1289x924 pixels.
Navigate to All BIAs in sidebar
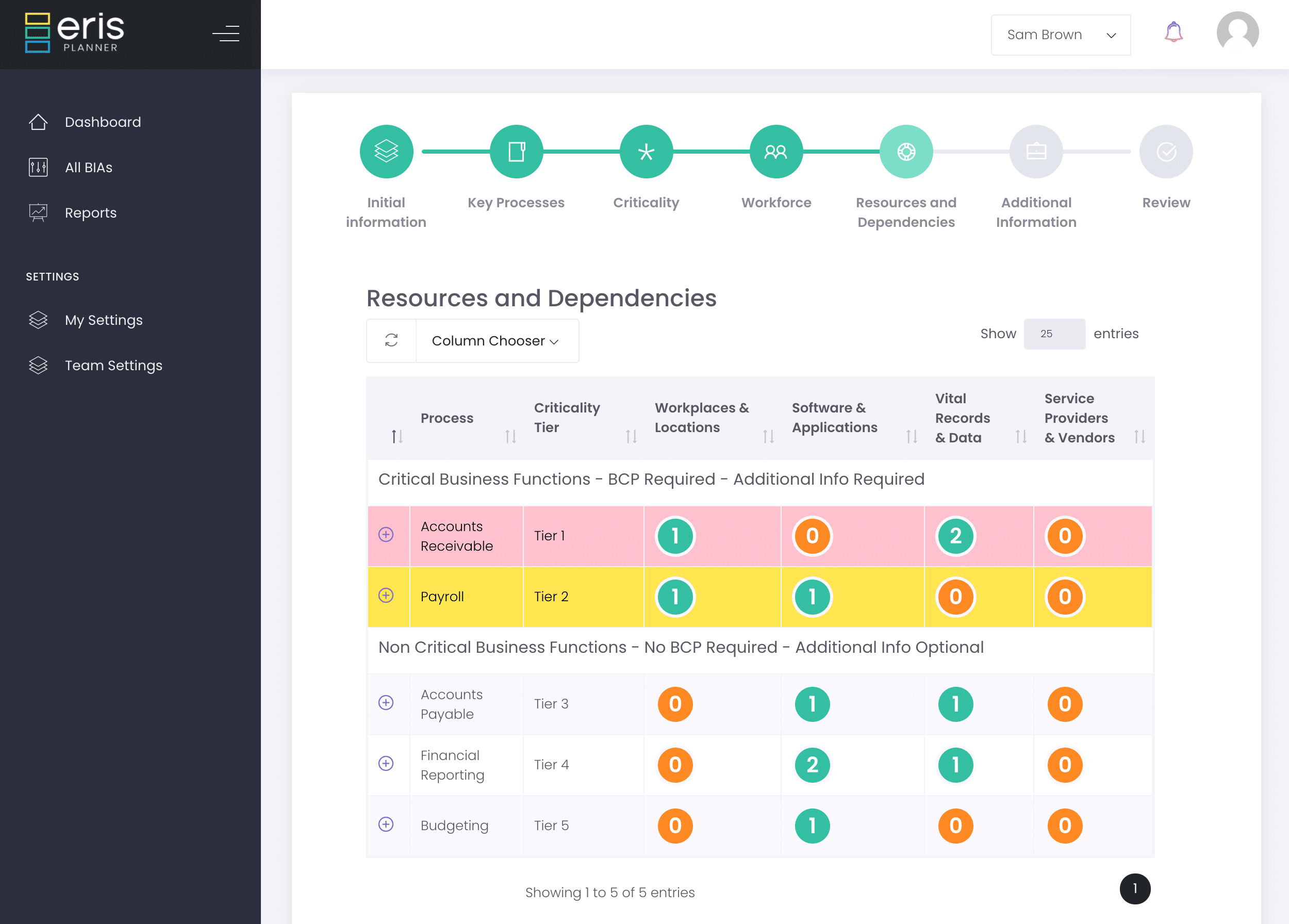coord(89,168)
